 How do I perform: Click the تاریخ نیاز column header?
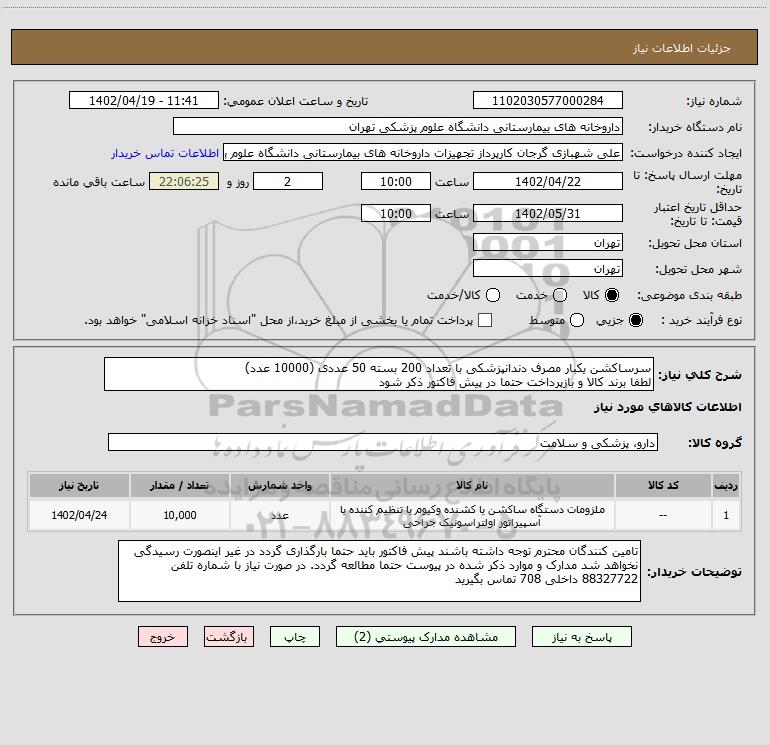tap(79, 485)
